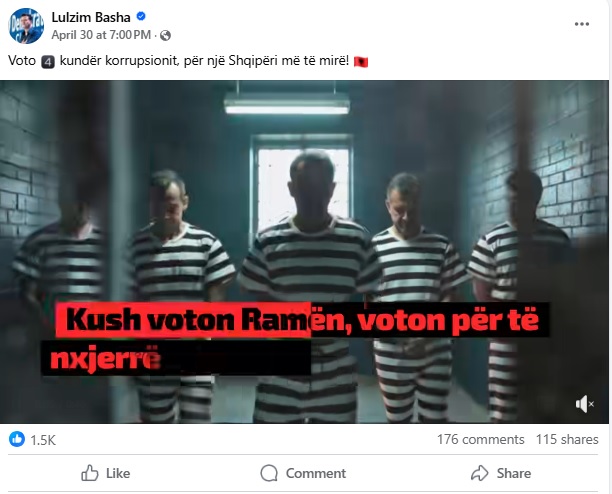This screenshot has height=494, width=612.
Task: View the 115 shares list
Action: 567,439
